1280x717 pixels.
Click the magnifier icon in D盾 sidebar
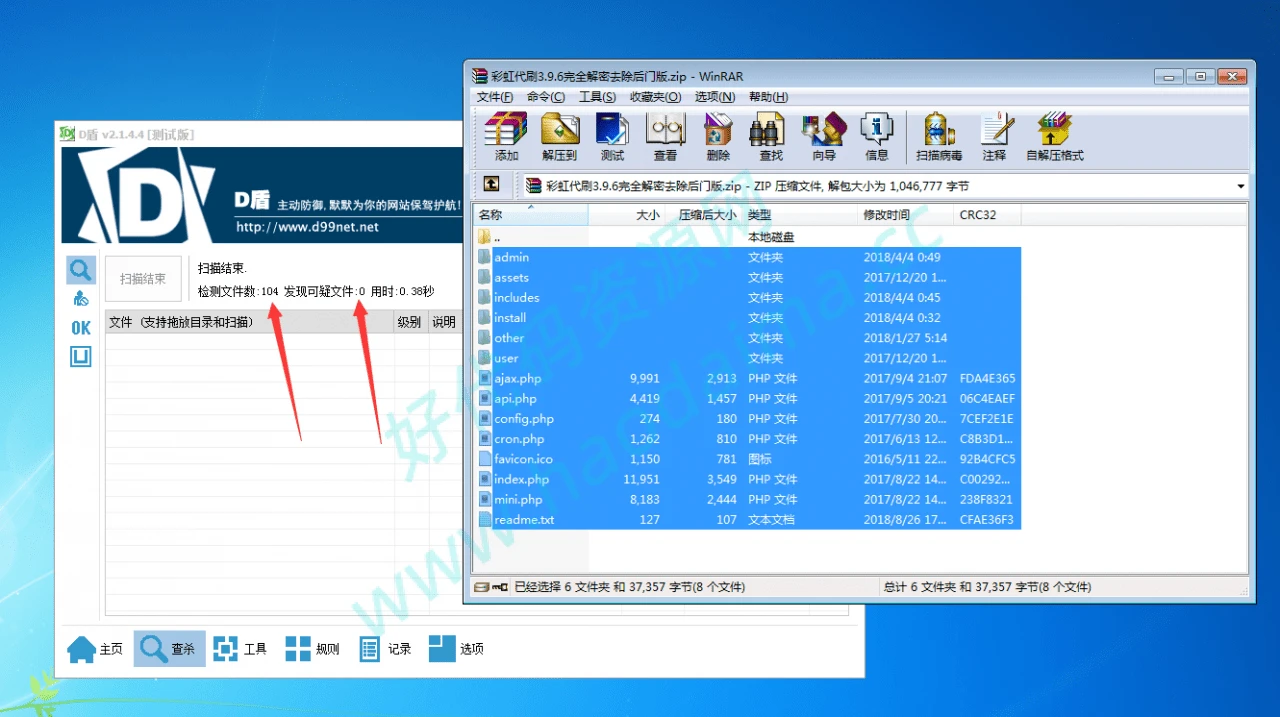pos(81,269)
